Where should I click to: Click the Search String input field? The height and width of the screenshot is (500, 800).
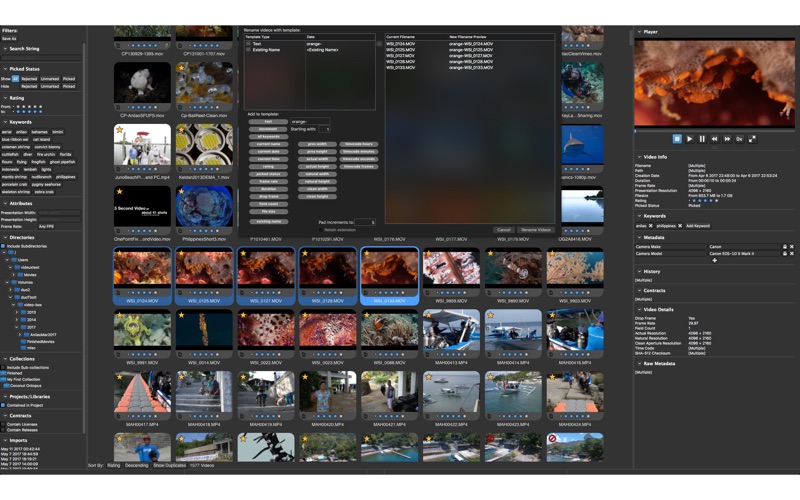41,58
